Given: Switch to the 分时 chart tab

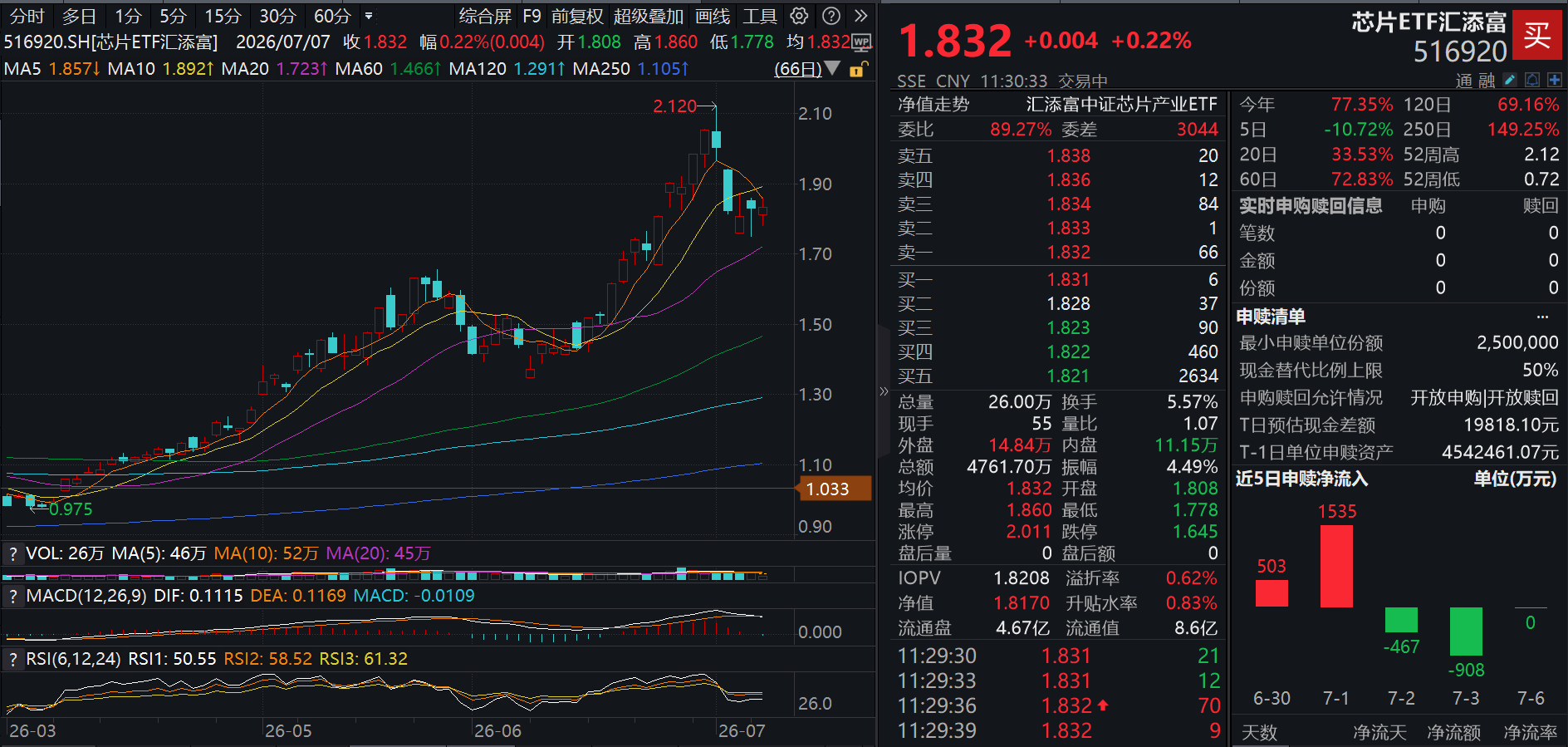Looking at the screenshot, I should click(27, 16).
